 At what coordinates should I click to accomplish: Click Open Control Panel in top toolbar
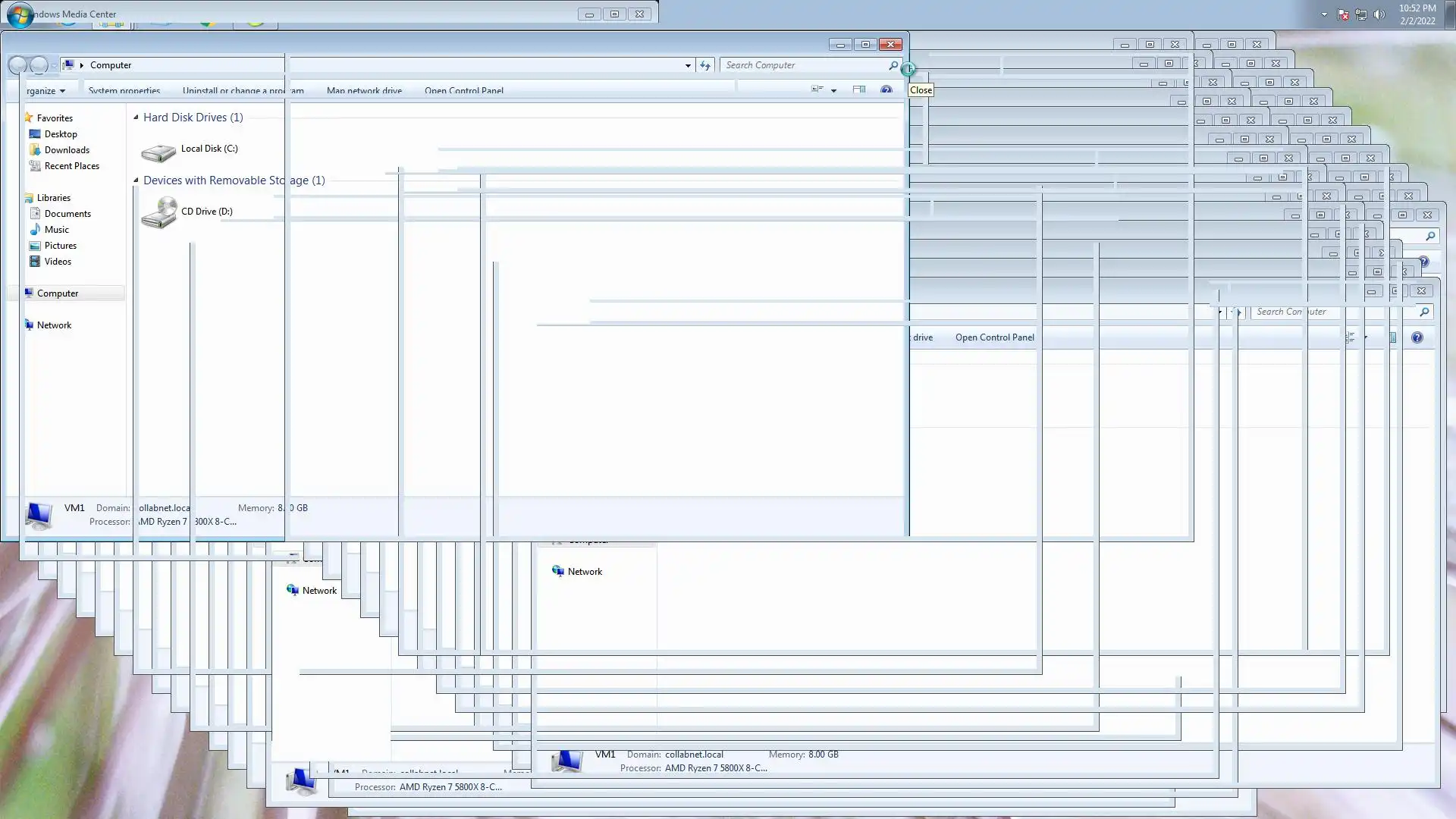463,90
